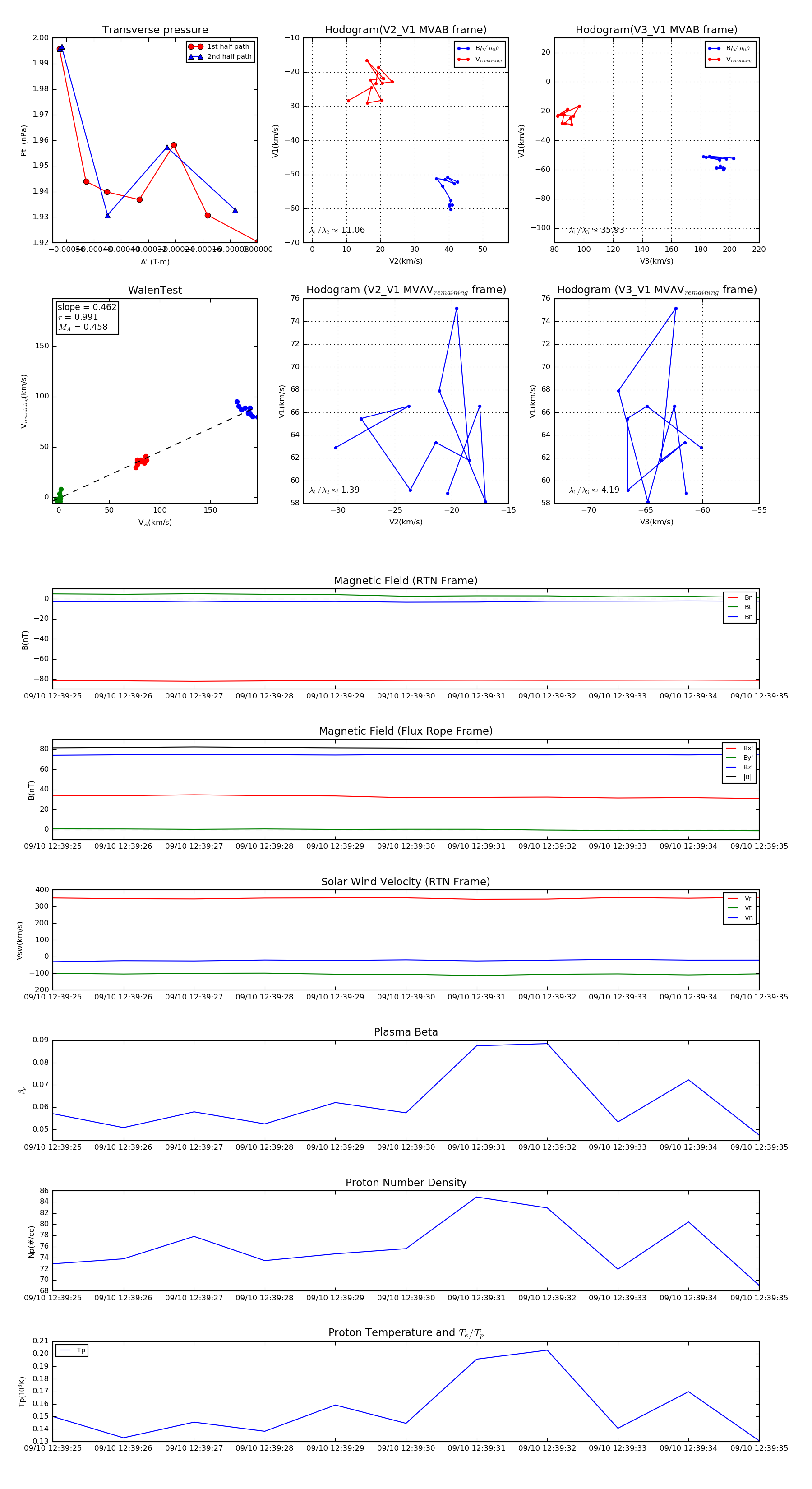Select the "slope = 0.462" annotation

point(87,307)
